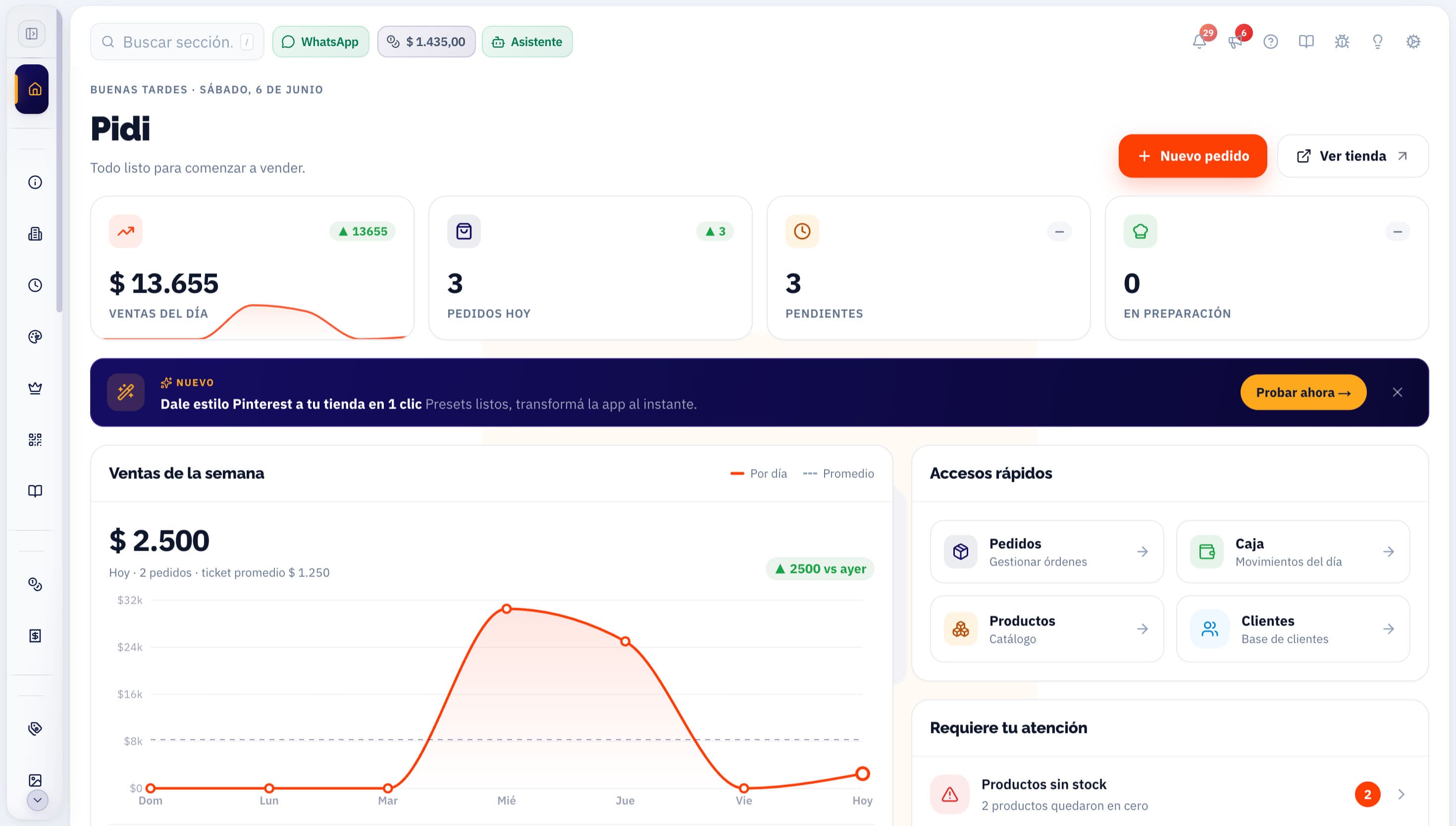Open the En preparación card

coord(1266,268)
